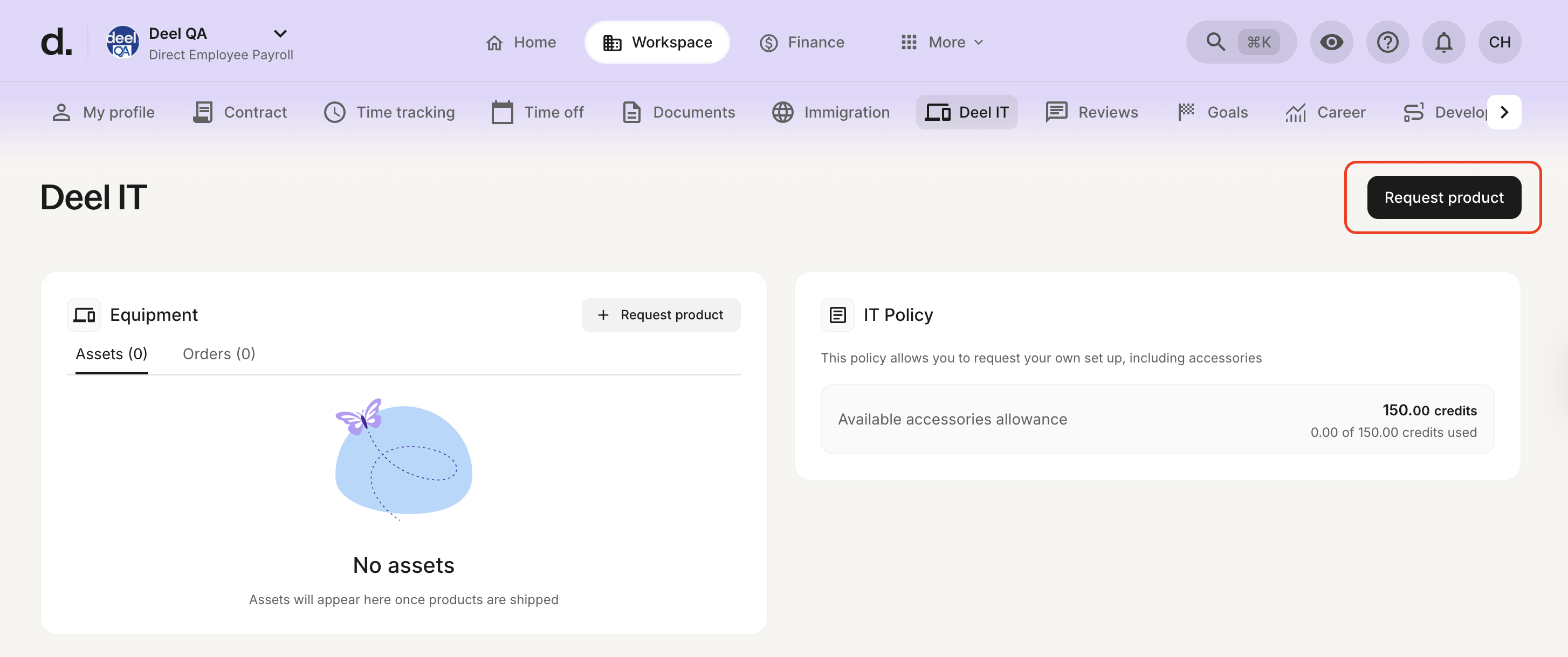This screenshot has height=657, width=1568.
Task: Click the IT Policy document icon
Action: point(837,315)
